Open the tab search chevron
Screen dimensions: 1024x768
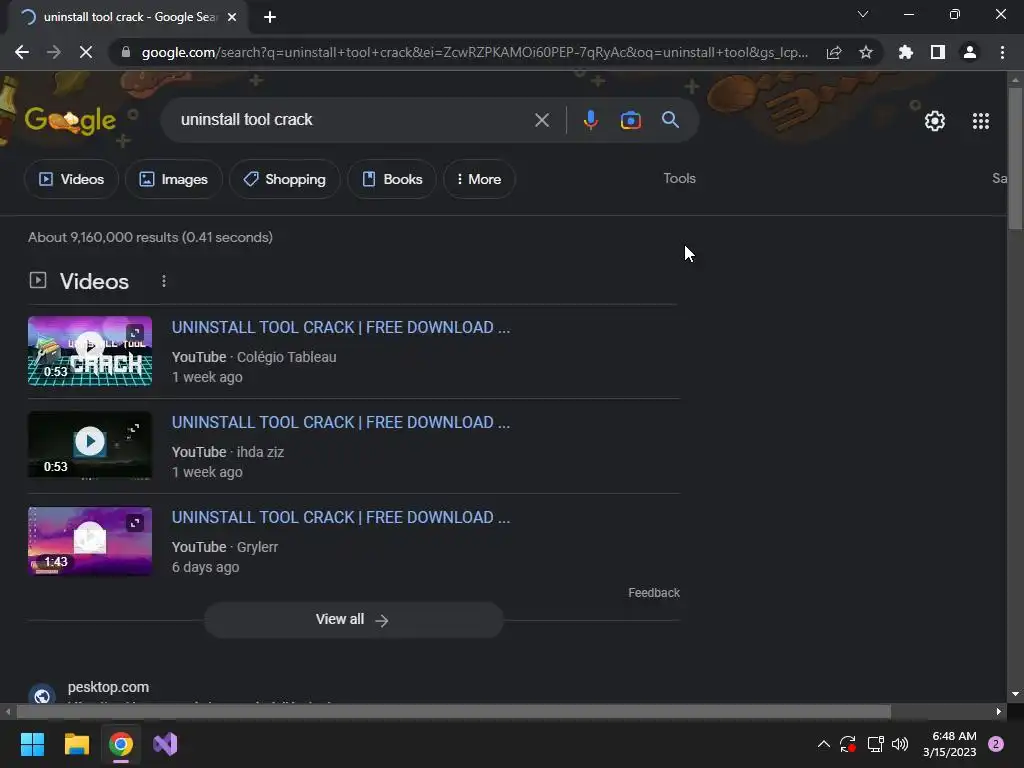point(863,14)
